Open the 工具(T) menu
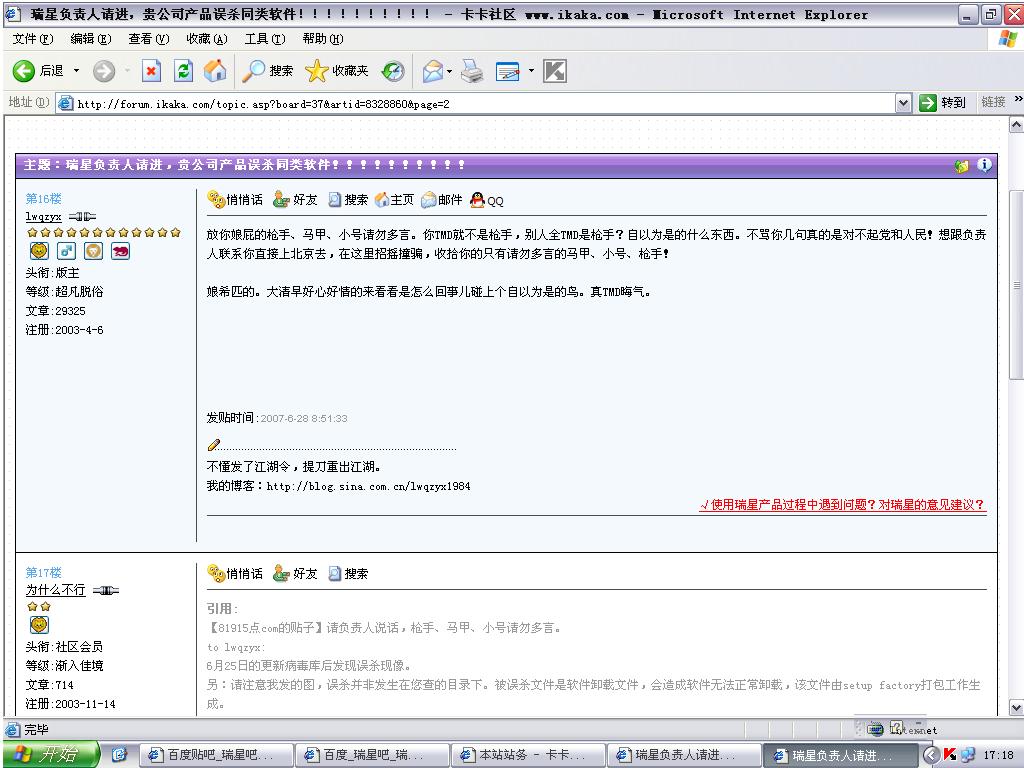 [x=265, y=39]
